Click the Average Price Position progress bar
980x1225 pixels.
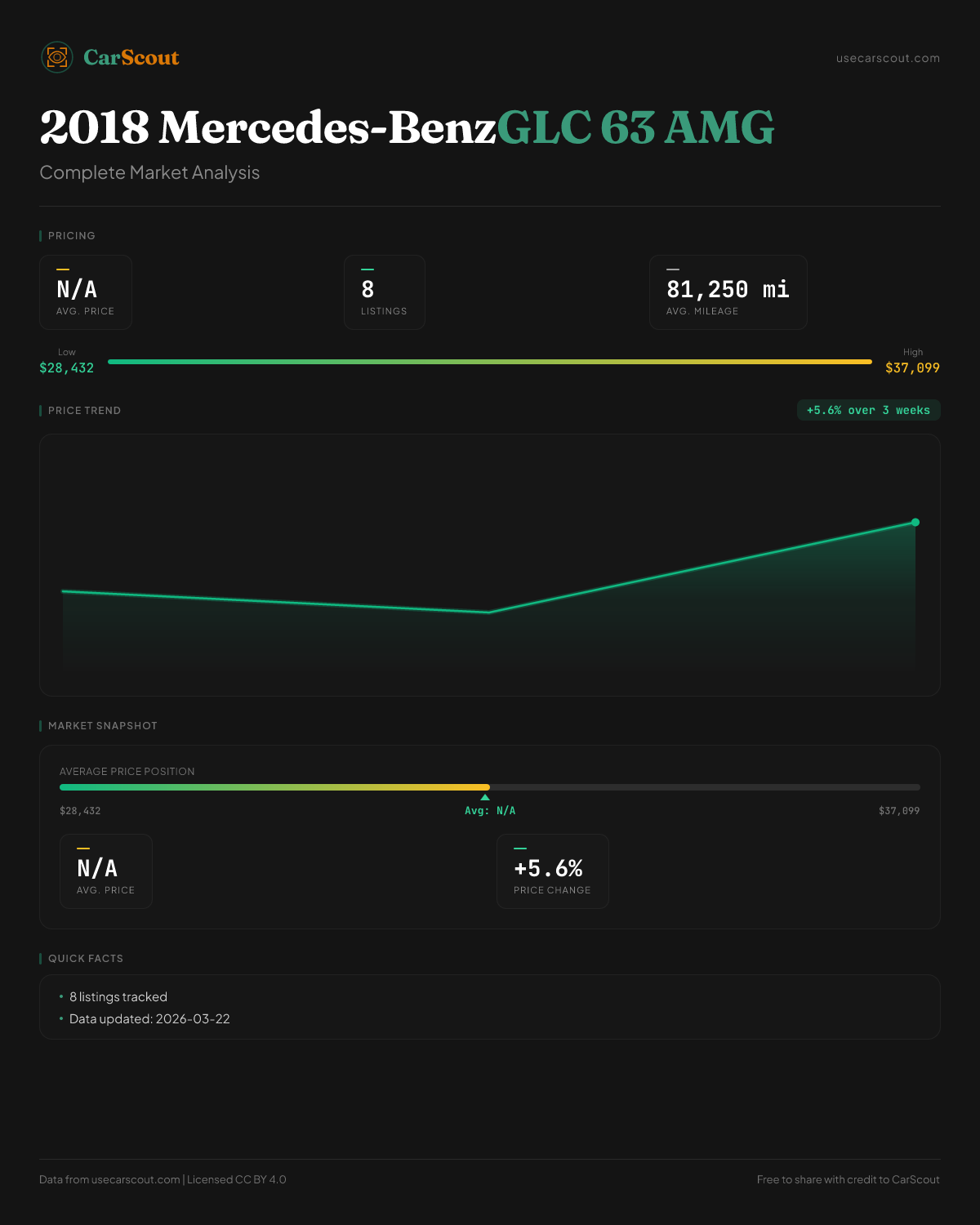(490, 787)
